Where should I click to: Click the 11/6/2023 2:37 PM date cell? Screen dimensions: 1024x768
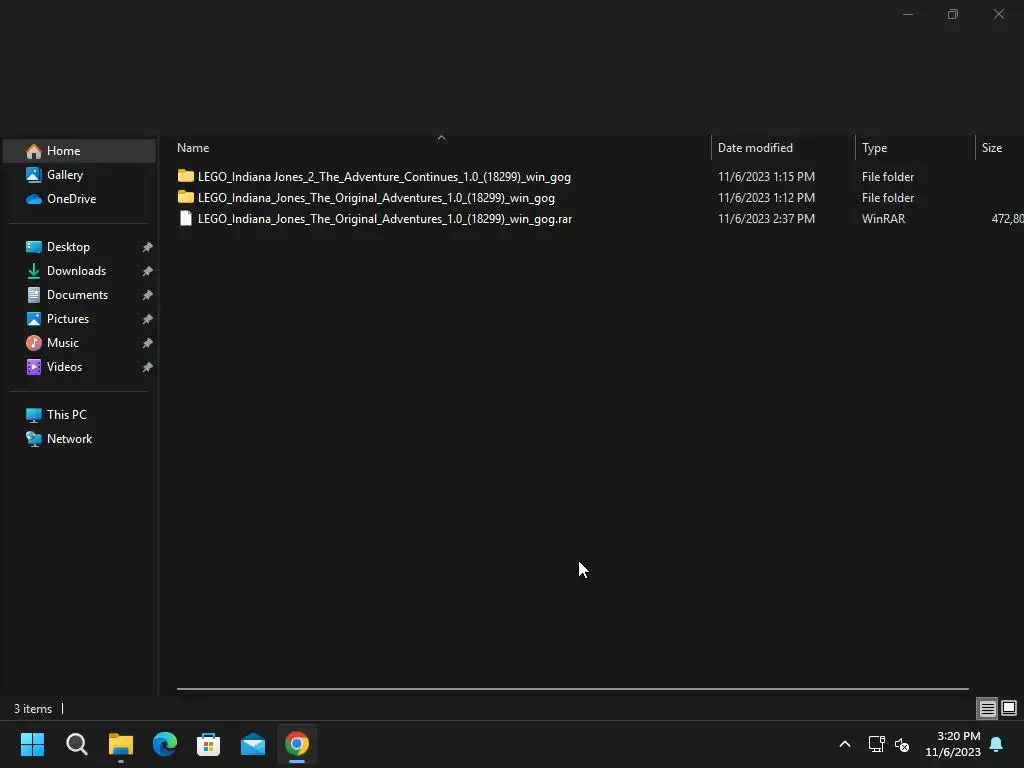pos(766,219)
